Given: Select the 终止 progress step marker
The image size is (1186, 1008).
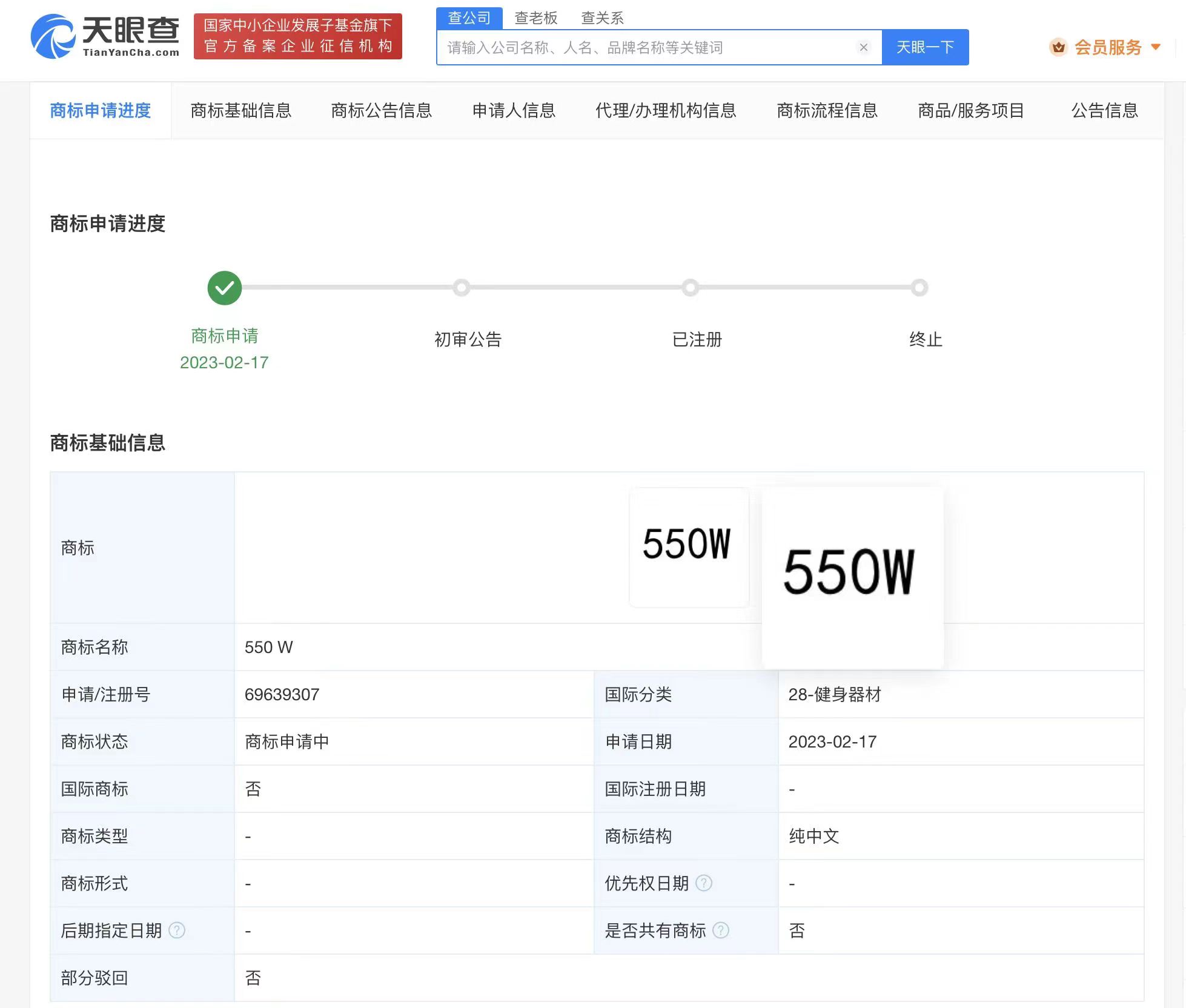Looking at the screenshot, I should pos(919,288).
